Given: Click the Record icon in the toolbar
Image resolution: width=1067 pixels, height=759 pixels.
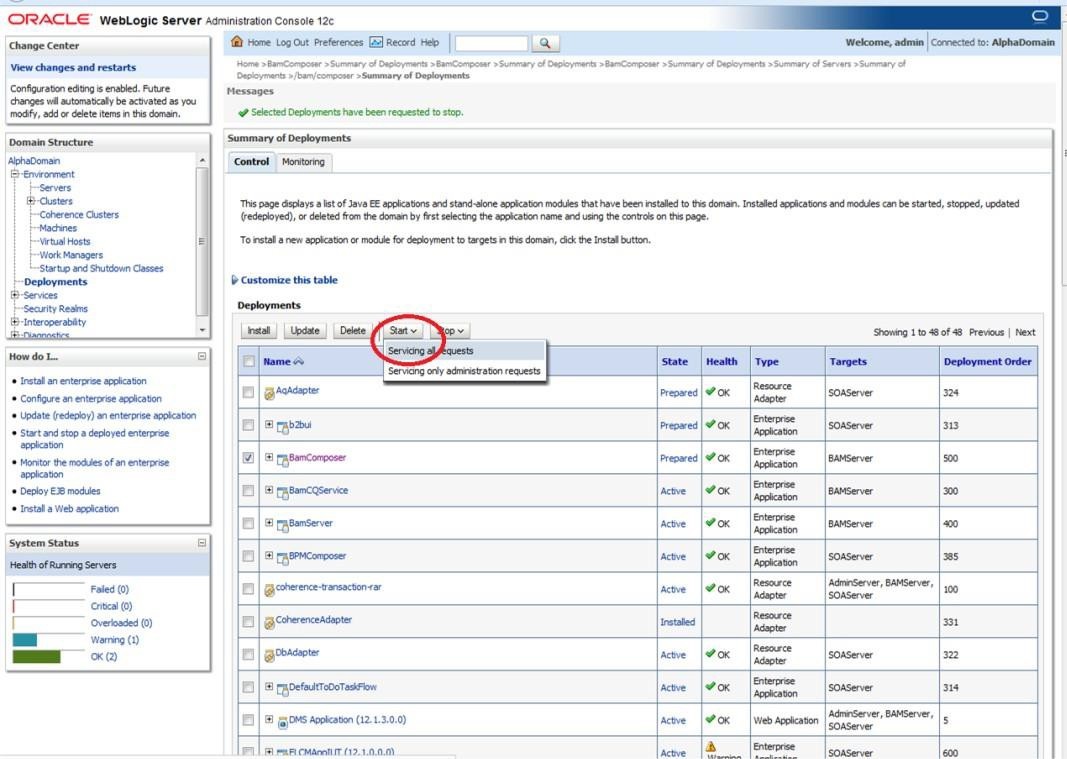Looking at the screenshot, I should (376, 43).
